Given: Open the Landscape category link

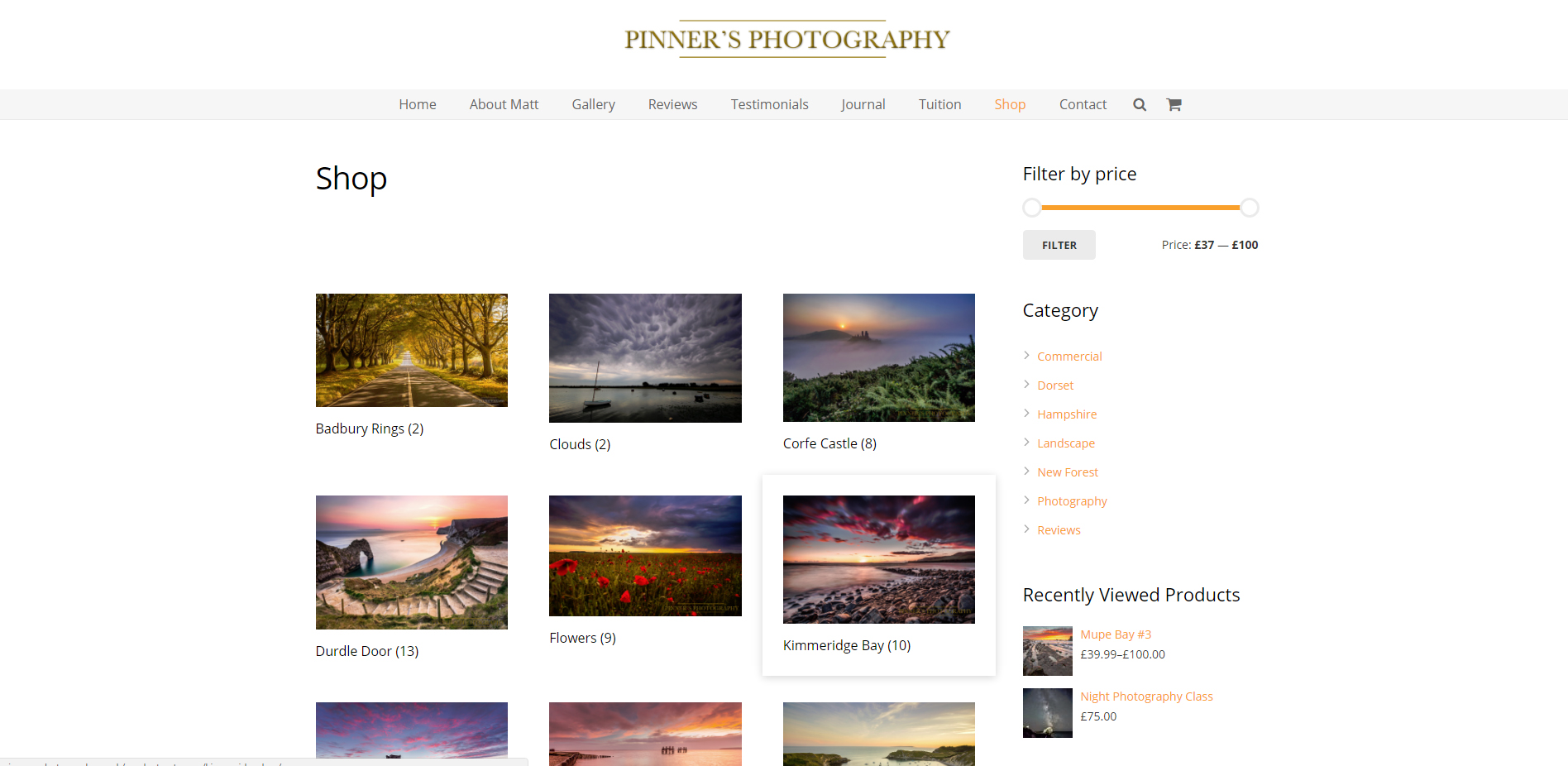Looking at the screenshot, I should pyautogui.click(x=1066, y=443).
